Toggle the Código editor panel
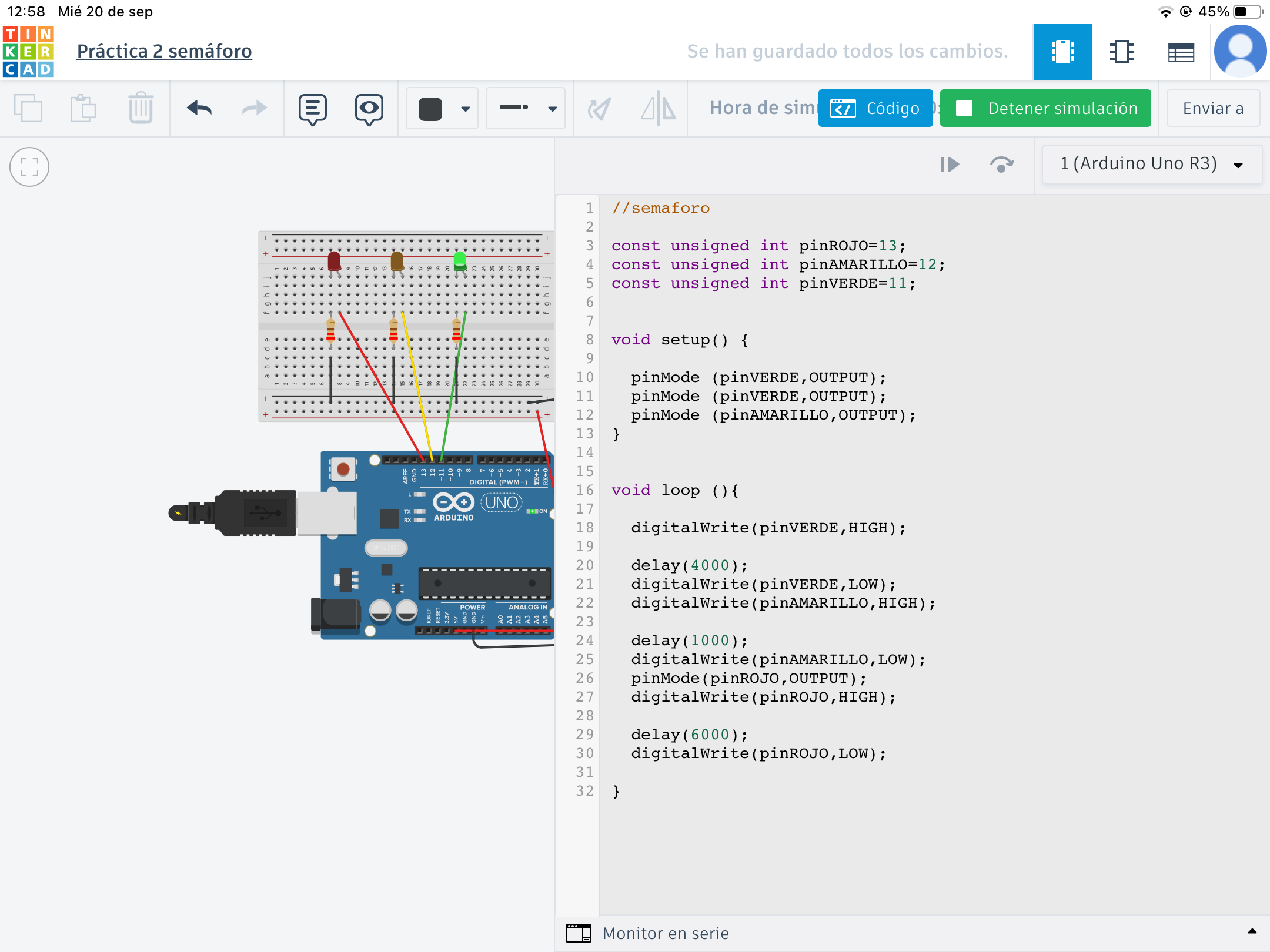Viewport: 1270px width, 952px height. click(x=875, y=108)
